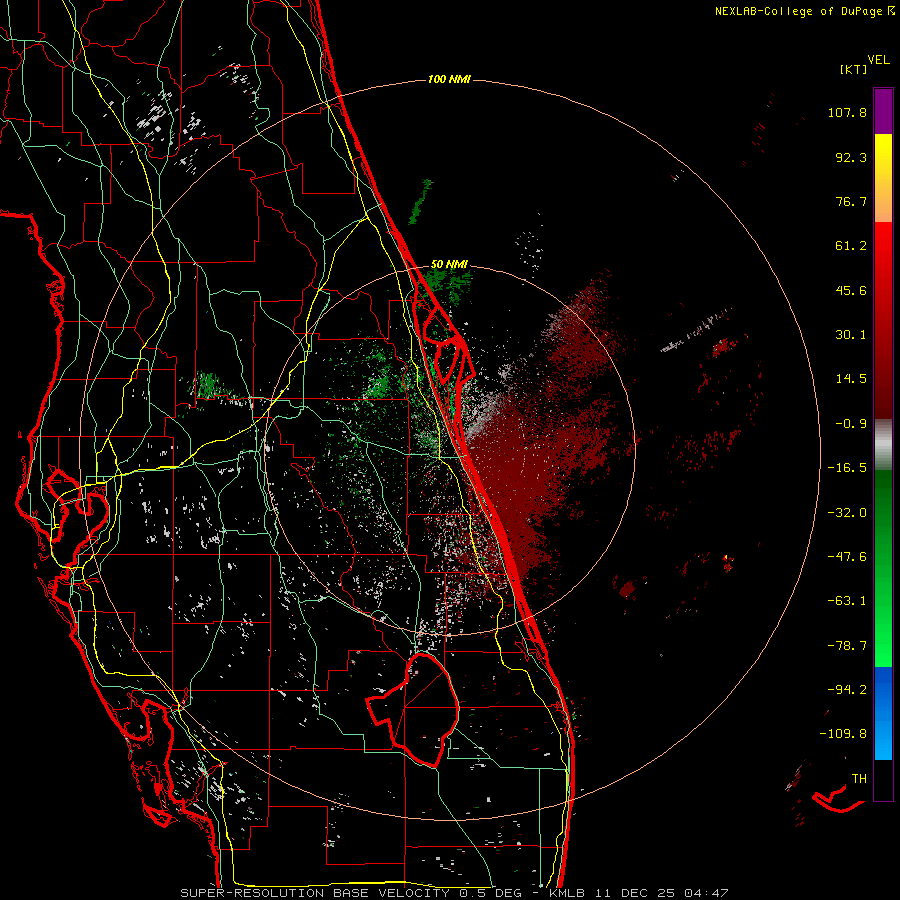
Task: Click the 76.7 velocity scale value
Action: click(x=851, y=201)
